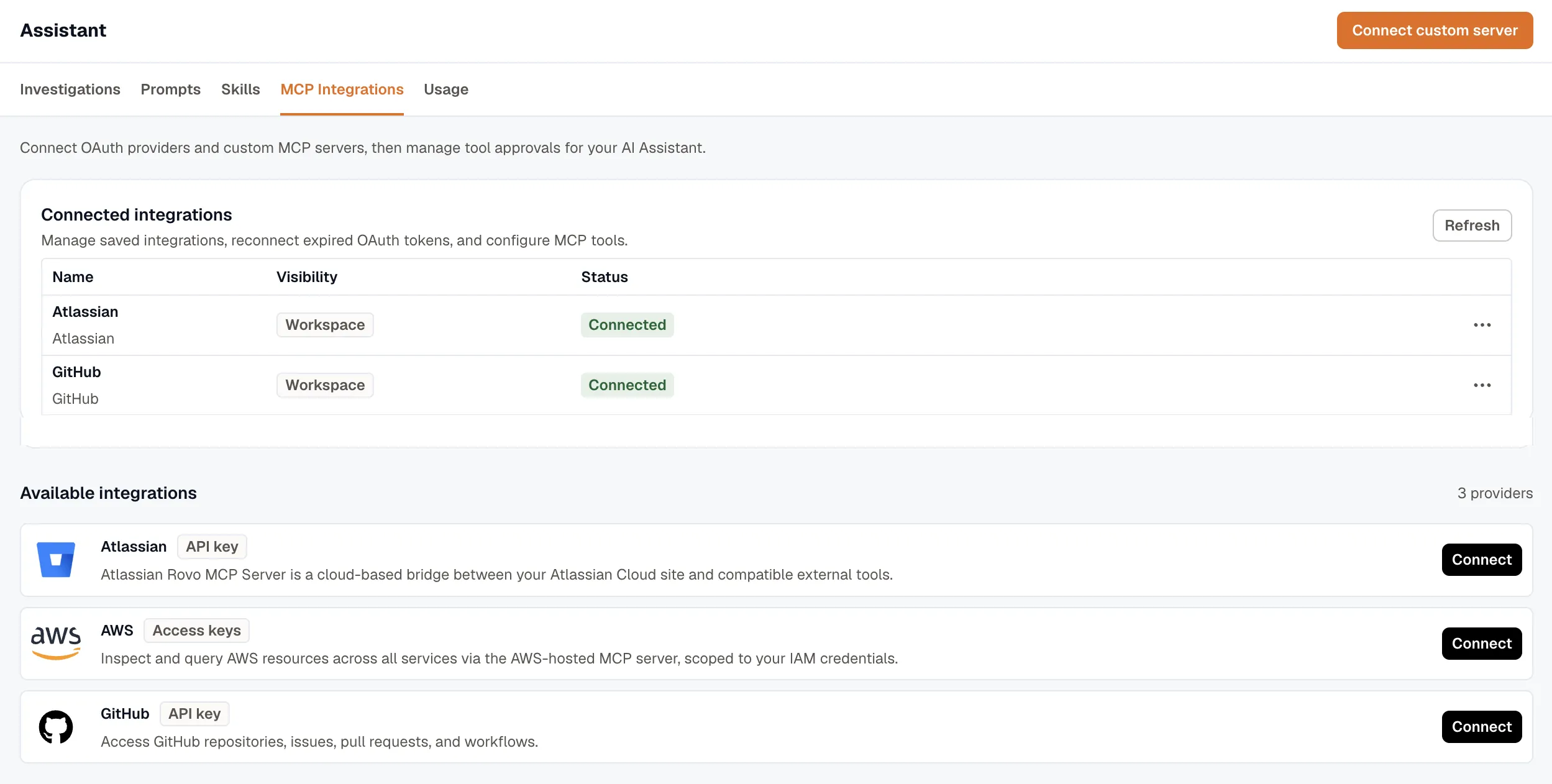Viewport: 1552px width, 784px height.
Task: Click the Connect OAuth providers description line
Action: [x=363, y=148]
